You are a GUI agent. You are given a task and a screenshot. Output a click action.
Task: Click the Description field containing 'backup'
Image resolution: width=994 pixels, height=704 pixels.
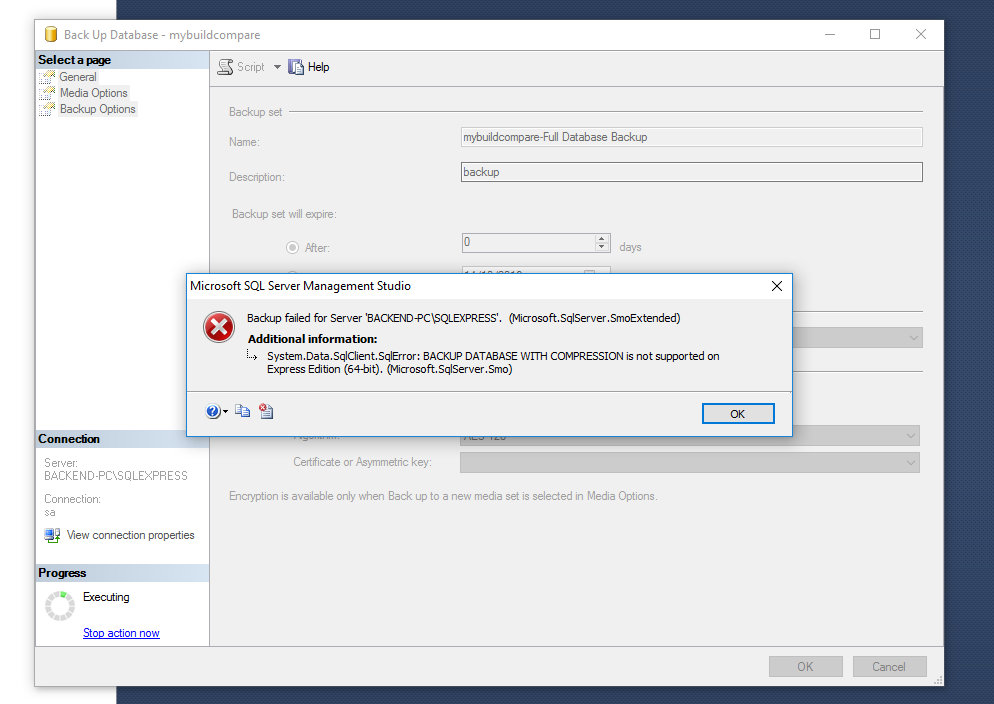point(691,172)
